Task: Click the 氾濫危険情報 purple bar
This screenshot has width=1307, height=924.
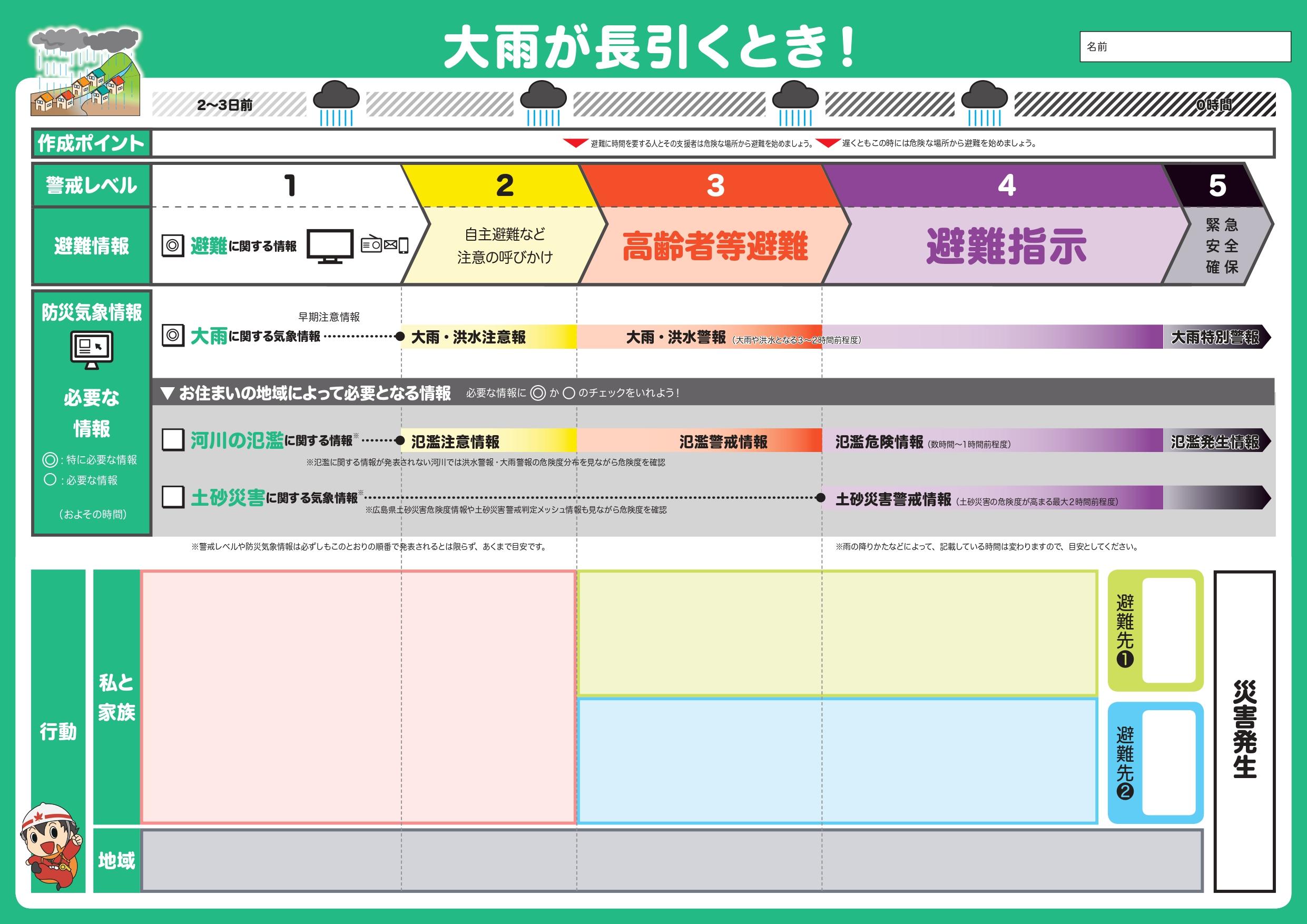Action: tap(992, 440)
